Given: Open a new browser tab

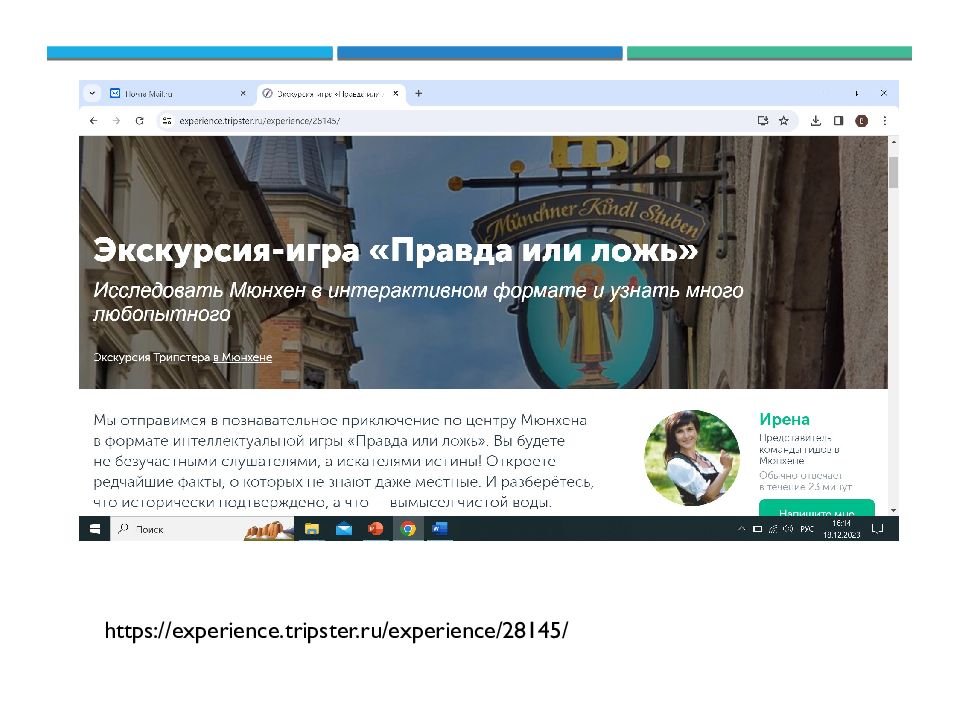Looking at the screenshot, I should (418, 93).
